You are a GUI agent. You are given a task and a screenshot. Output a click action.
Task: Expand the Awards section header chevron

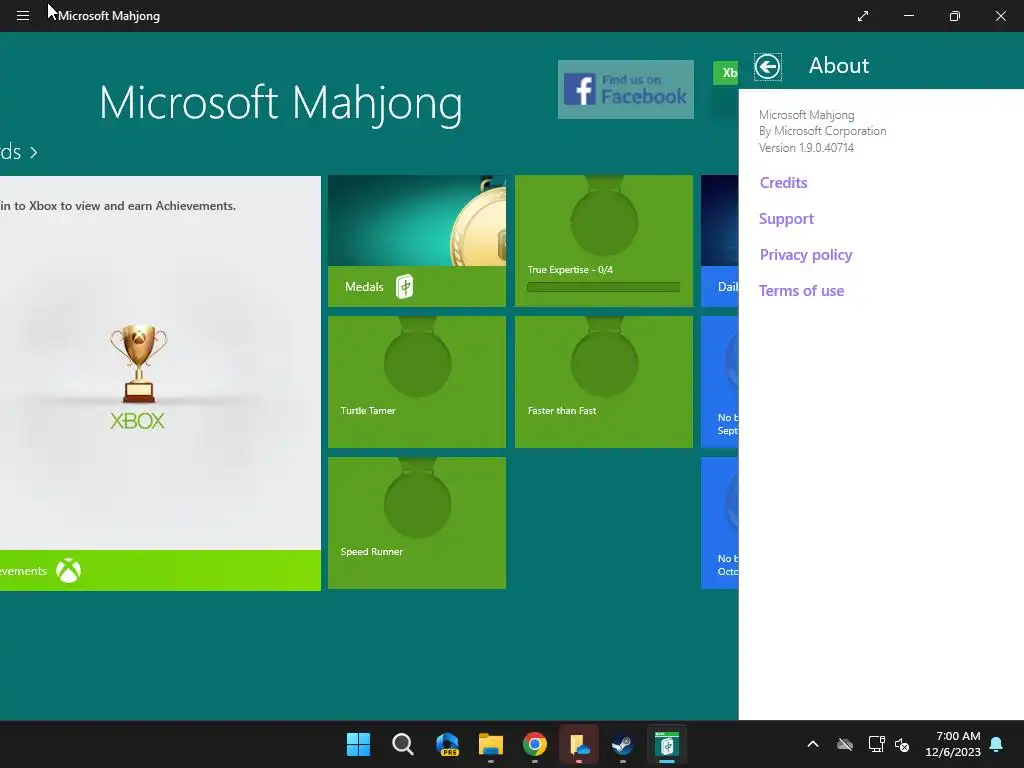coord(33,153)
